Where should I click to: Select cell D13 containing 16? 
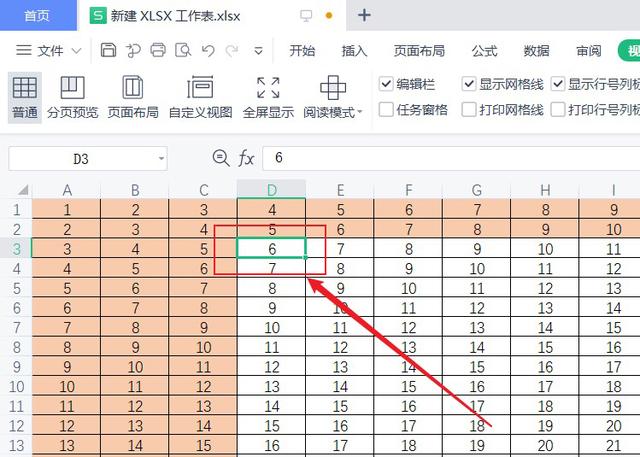[x=271, y=445]
